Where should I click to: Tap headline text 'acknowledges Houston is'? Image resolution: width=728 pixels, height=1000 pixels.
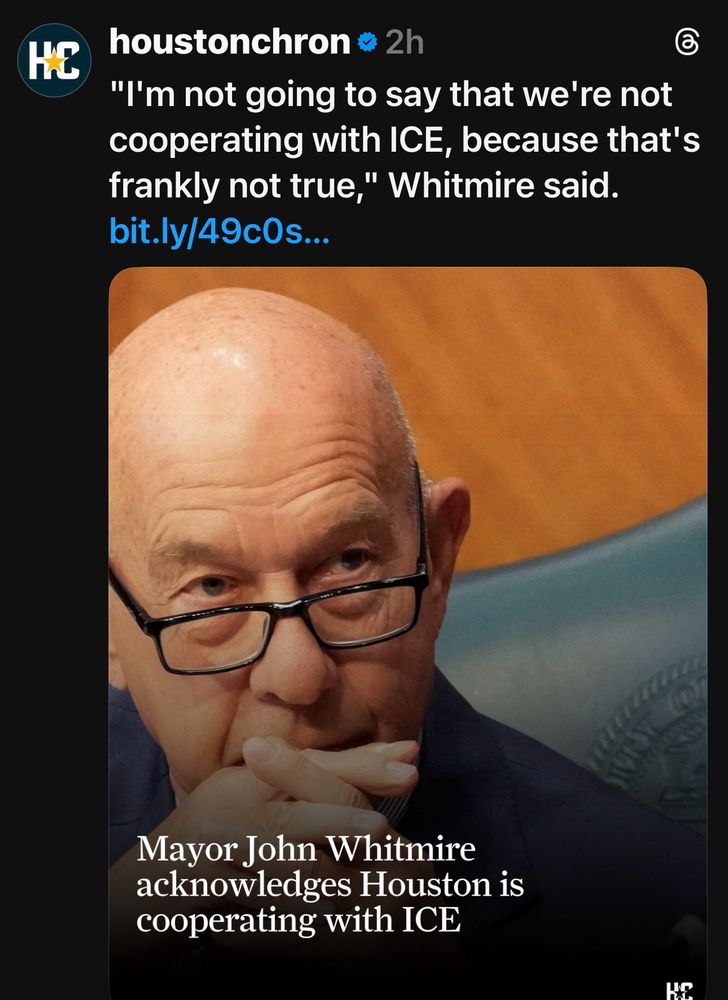[x=330, y=885]
